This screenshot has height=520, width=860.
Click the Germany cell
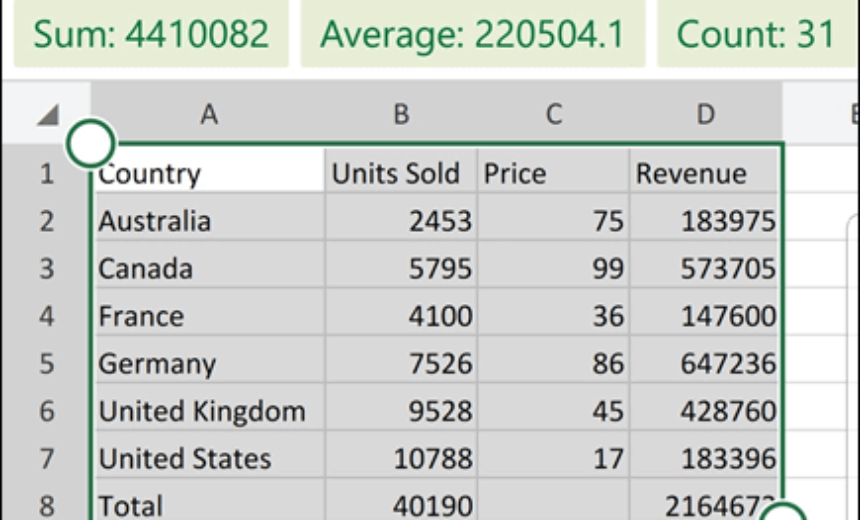tap(209, 359)
